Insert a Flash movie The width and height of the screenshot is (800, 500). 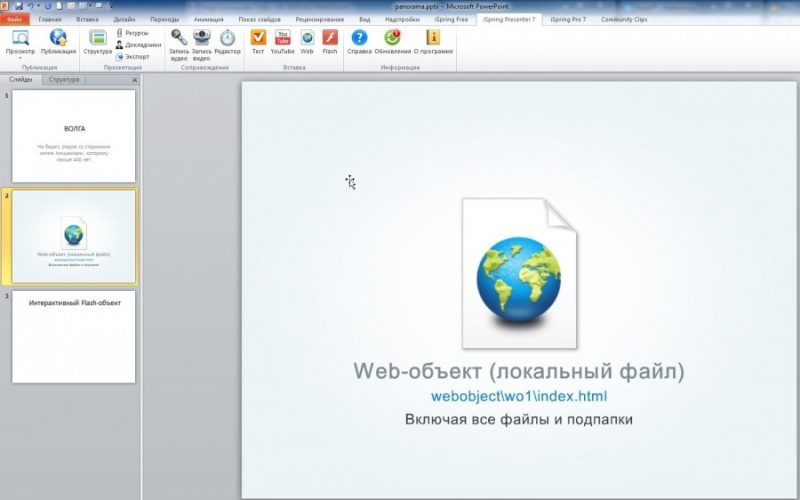[x=330, y=42]
